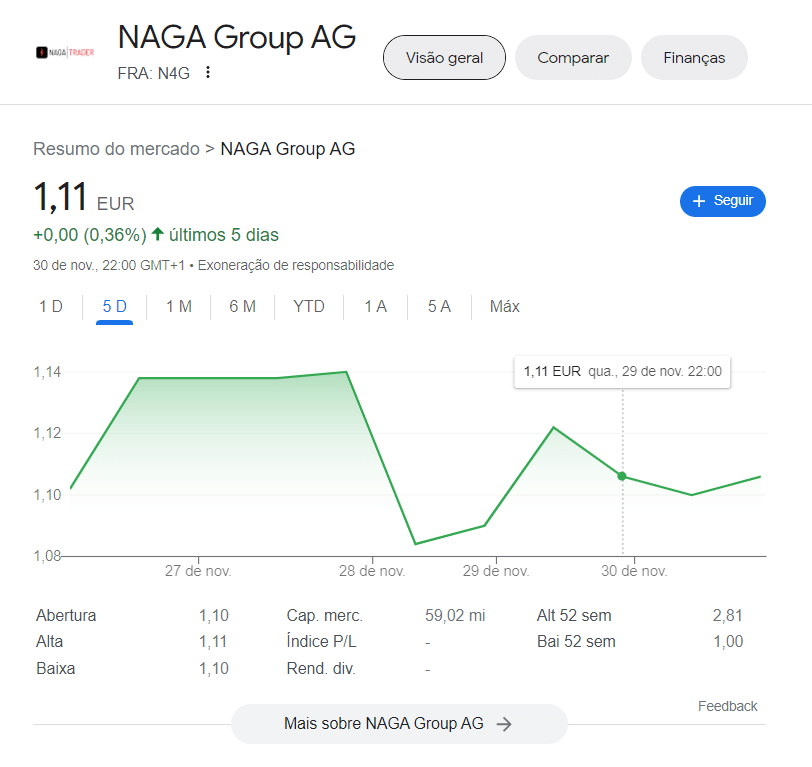The width and height of the screenshot is (812, 767).
Task: Select the 5 D chart range
Action: click(x=114, y=307)
